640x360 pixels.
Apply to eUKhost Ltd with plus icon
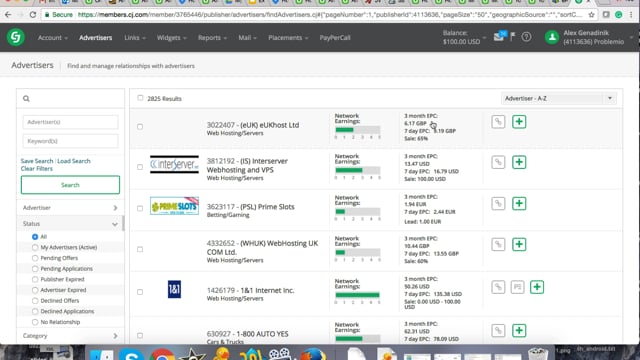(x=519, y=122)
